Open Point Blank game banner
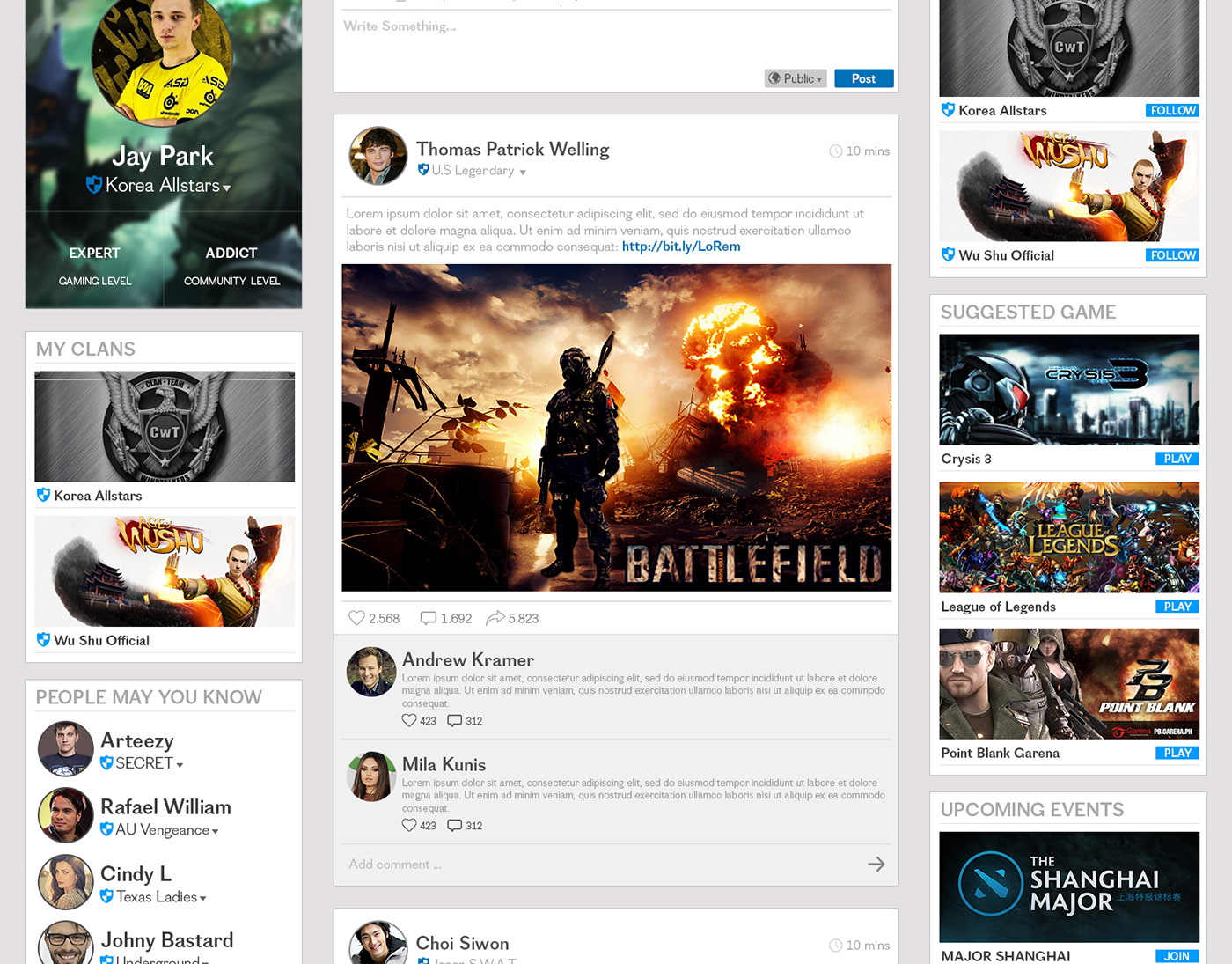This screenshot has height=964, width=1232. [1069, 684]
